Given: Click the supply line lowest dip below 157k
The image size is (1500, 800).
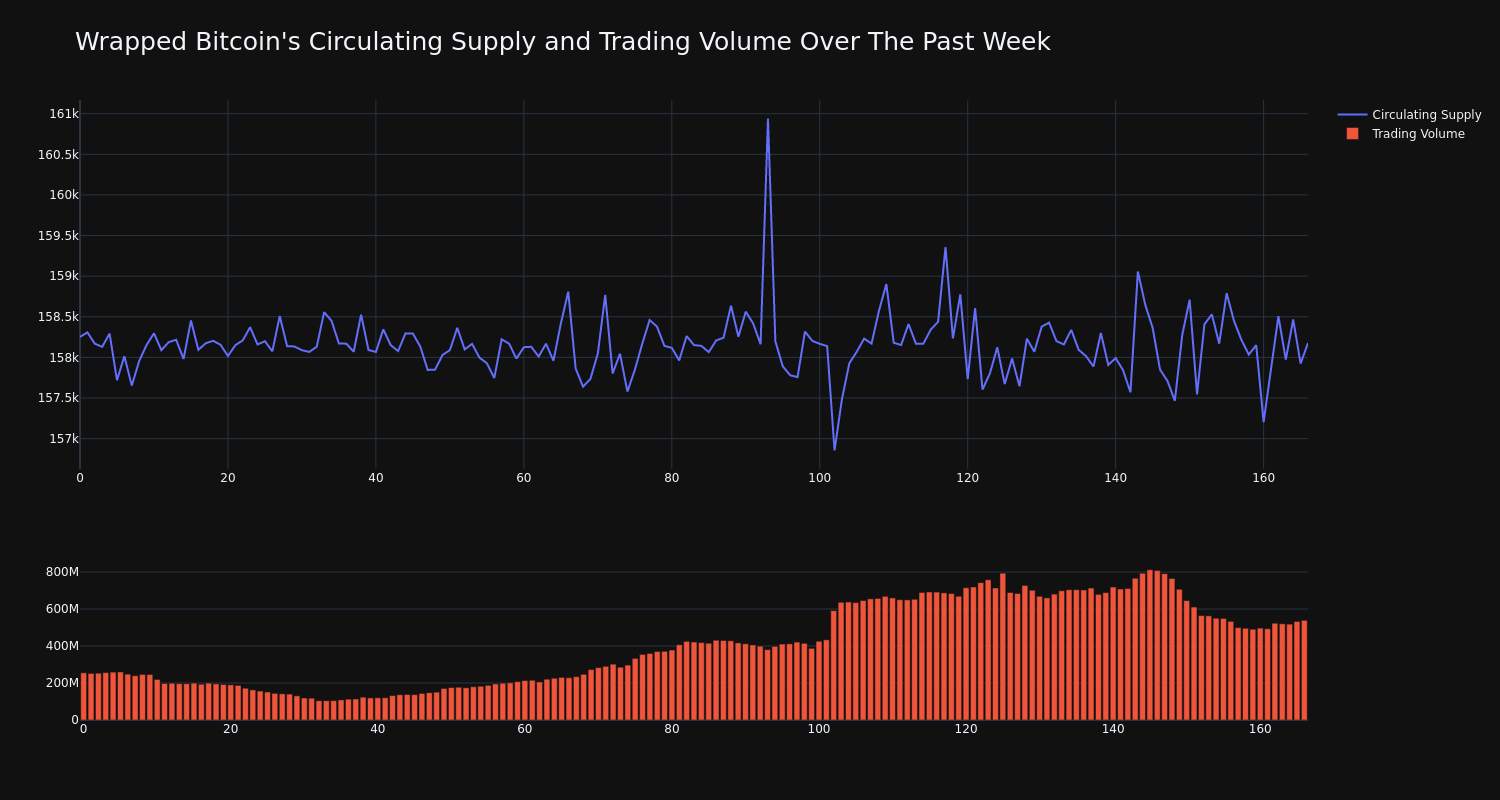Looking at the screenshot, I should (x=834, y=449).
